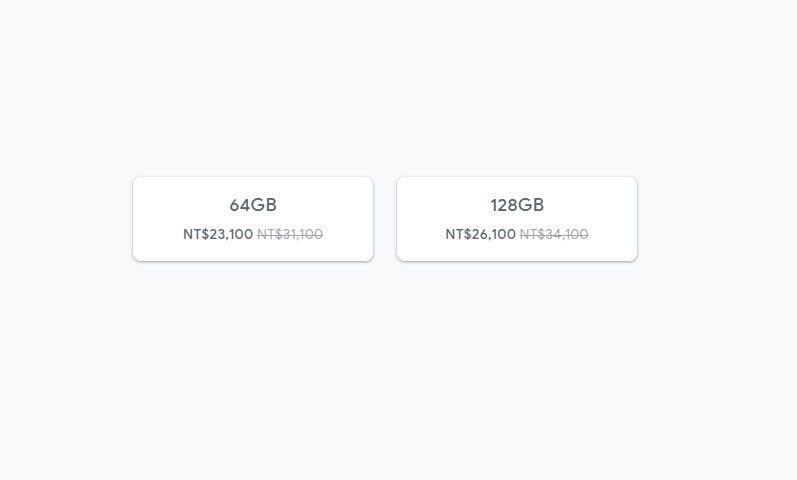This screenshot has width=797, height=480.
Task: Tap the original price on the 64GB card
Action: 290,234
